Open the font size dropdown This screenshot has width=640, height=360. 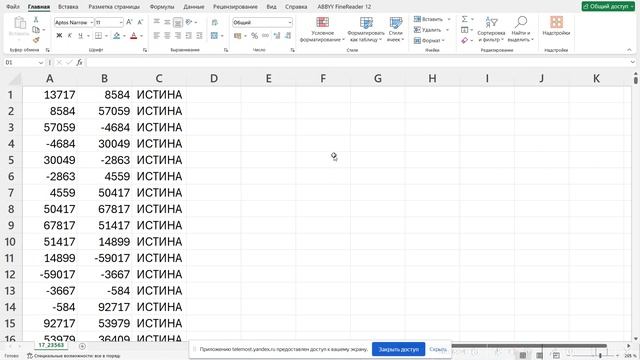pyautogui.click(x=121, y=22)
